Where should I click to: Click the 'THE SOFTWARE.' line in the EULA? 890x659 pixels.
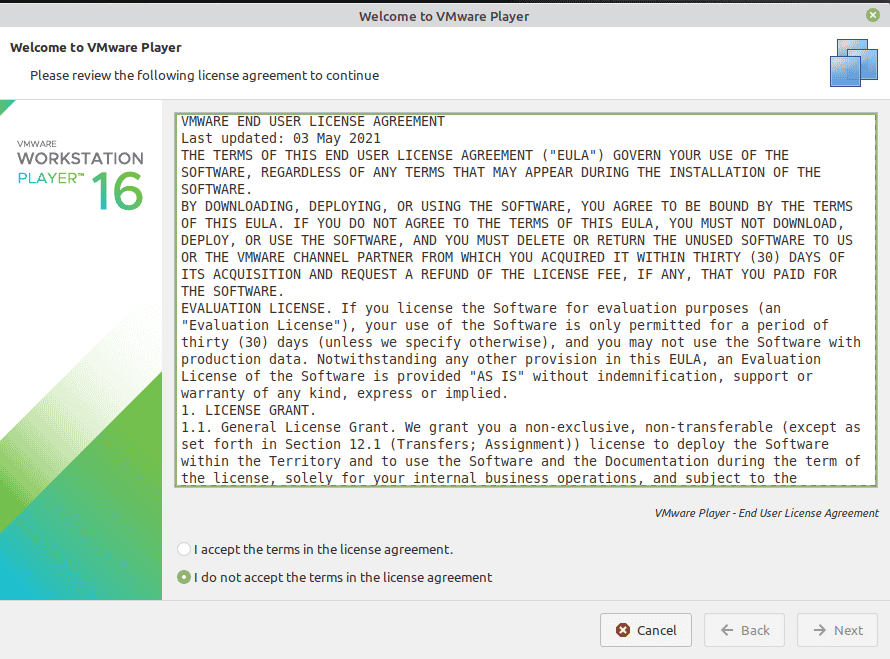(x=232, y=291)
